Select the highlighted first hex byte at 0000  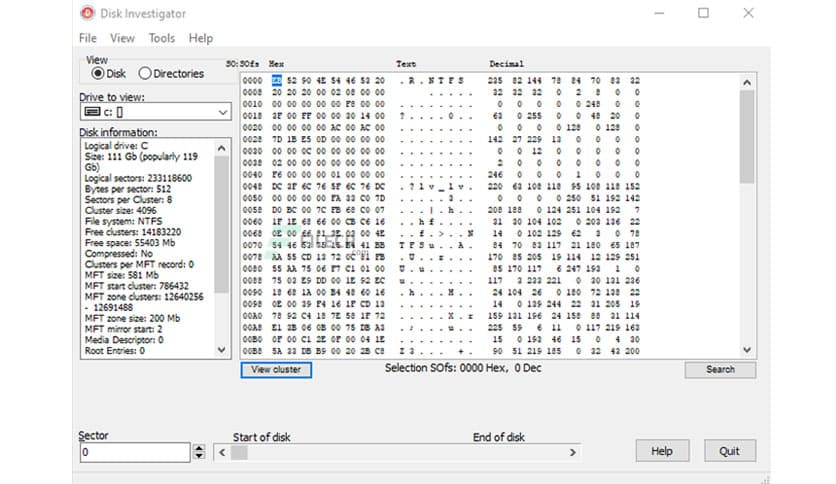coord(277,80)
